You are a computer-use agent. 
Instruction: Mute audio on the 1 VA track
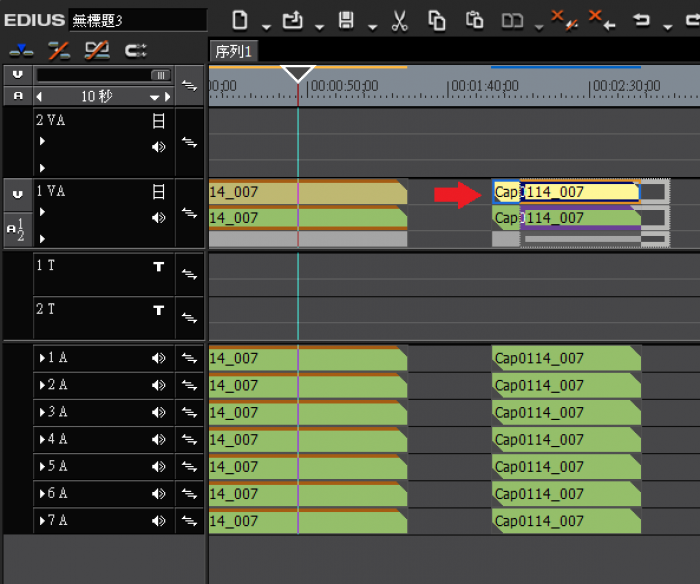158,217
